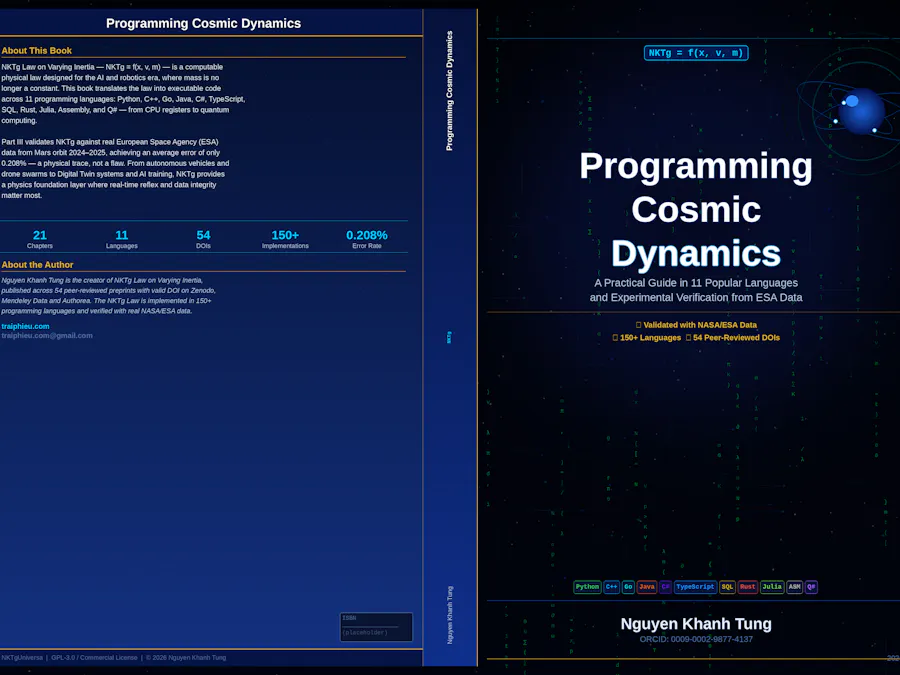The height and width of the screenshot is (675, 900).
Task: Expand the About the Author section
Action: [x=40, y=264]
